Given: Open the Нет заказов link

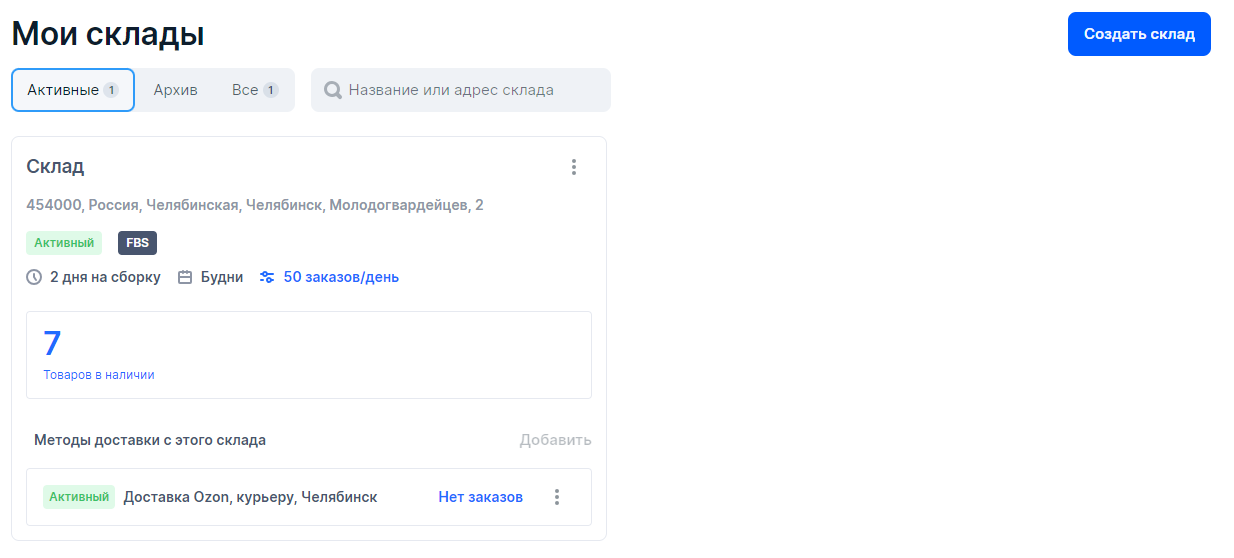Looking at the screenshot, I should [x=480, y=497].
